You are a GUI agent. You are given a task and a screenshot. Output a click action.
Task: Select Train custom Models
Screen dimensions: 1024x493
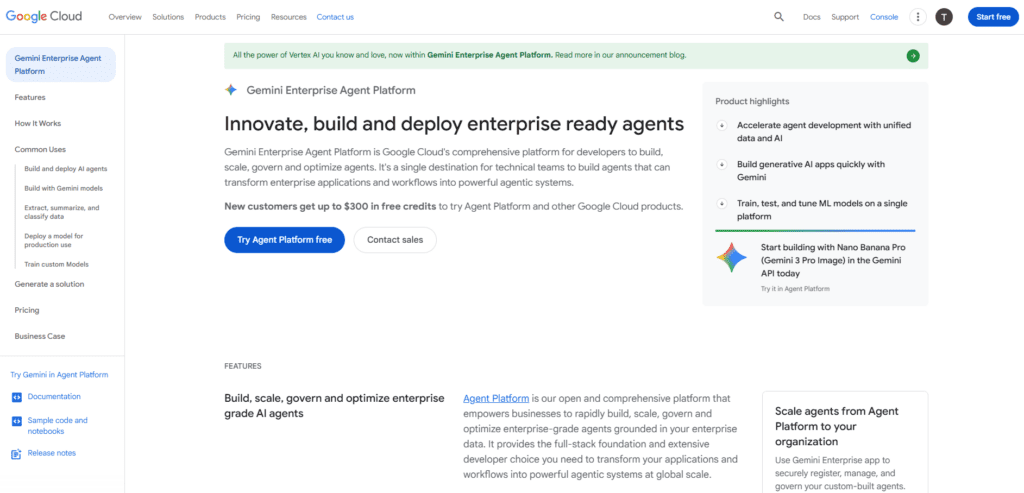click(x=56, y=264)
